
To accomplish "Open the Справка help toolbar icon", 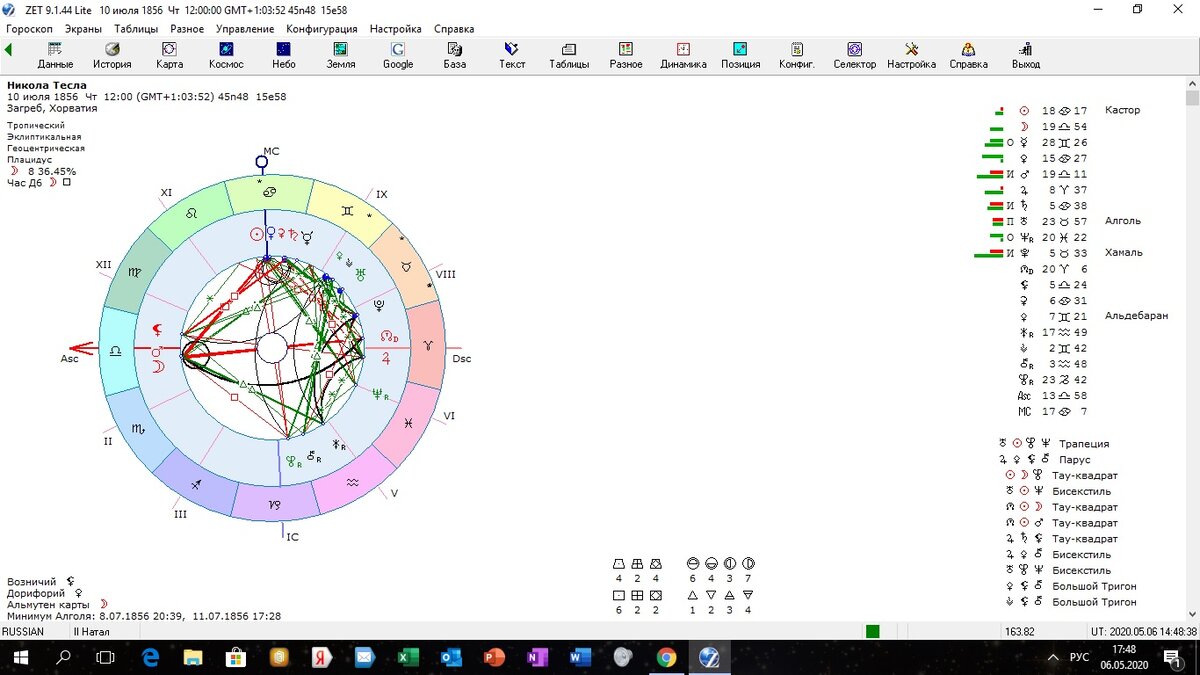I will coord(968,55).
